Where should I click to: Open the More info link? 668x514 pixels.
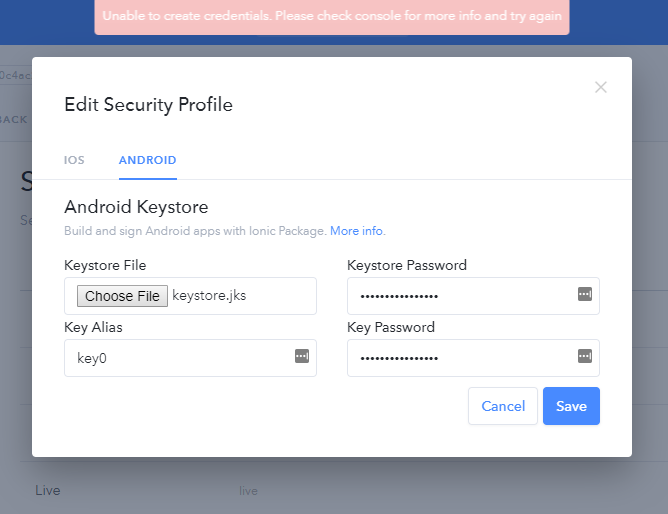[x=357, y=231]
